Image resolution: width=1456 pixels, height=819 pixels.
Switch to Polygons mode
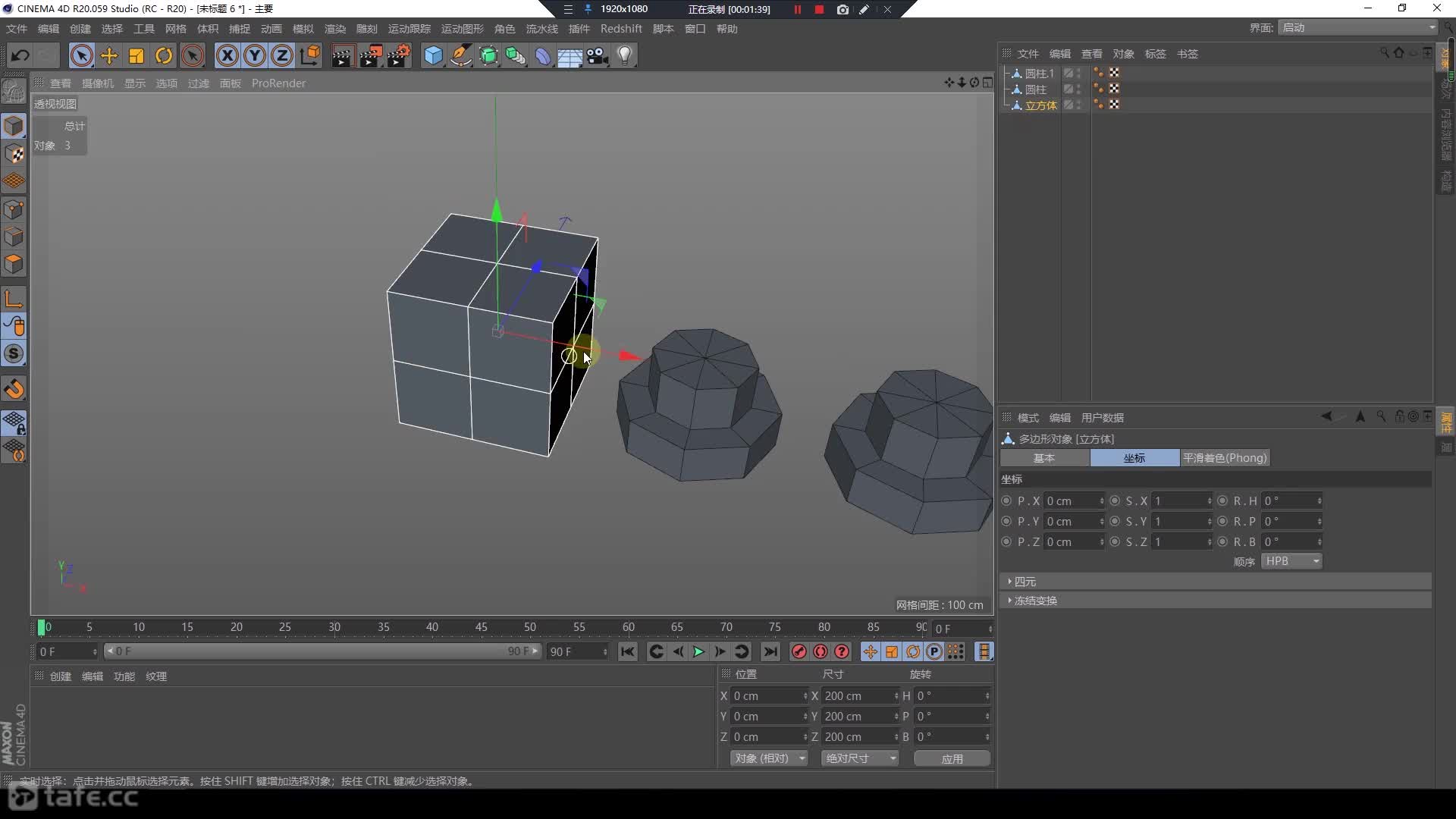pos(14,264)
